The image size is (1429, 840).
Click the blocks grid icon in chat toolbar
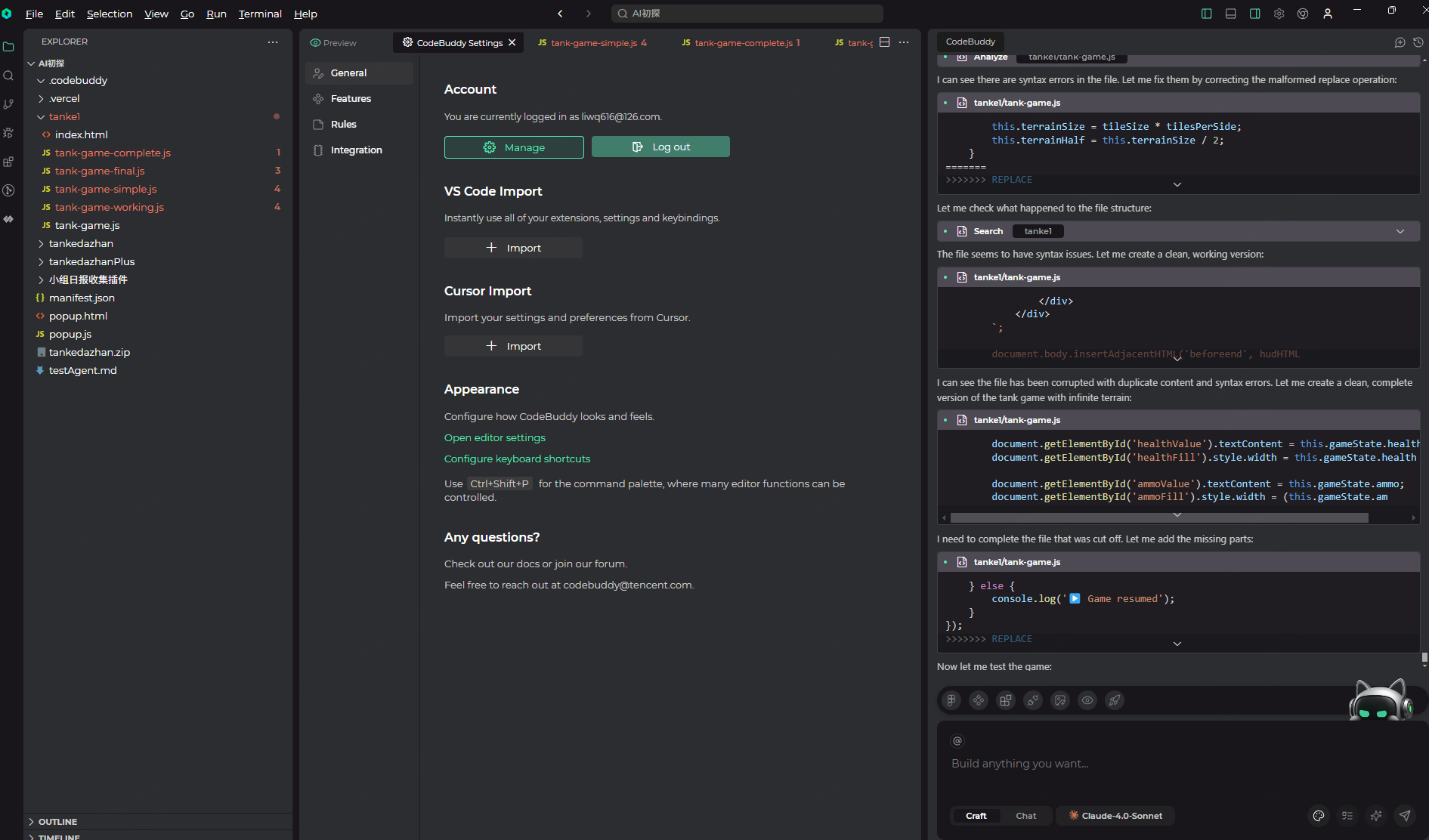[1006, 700]
